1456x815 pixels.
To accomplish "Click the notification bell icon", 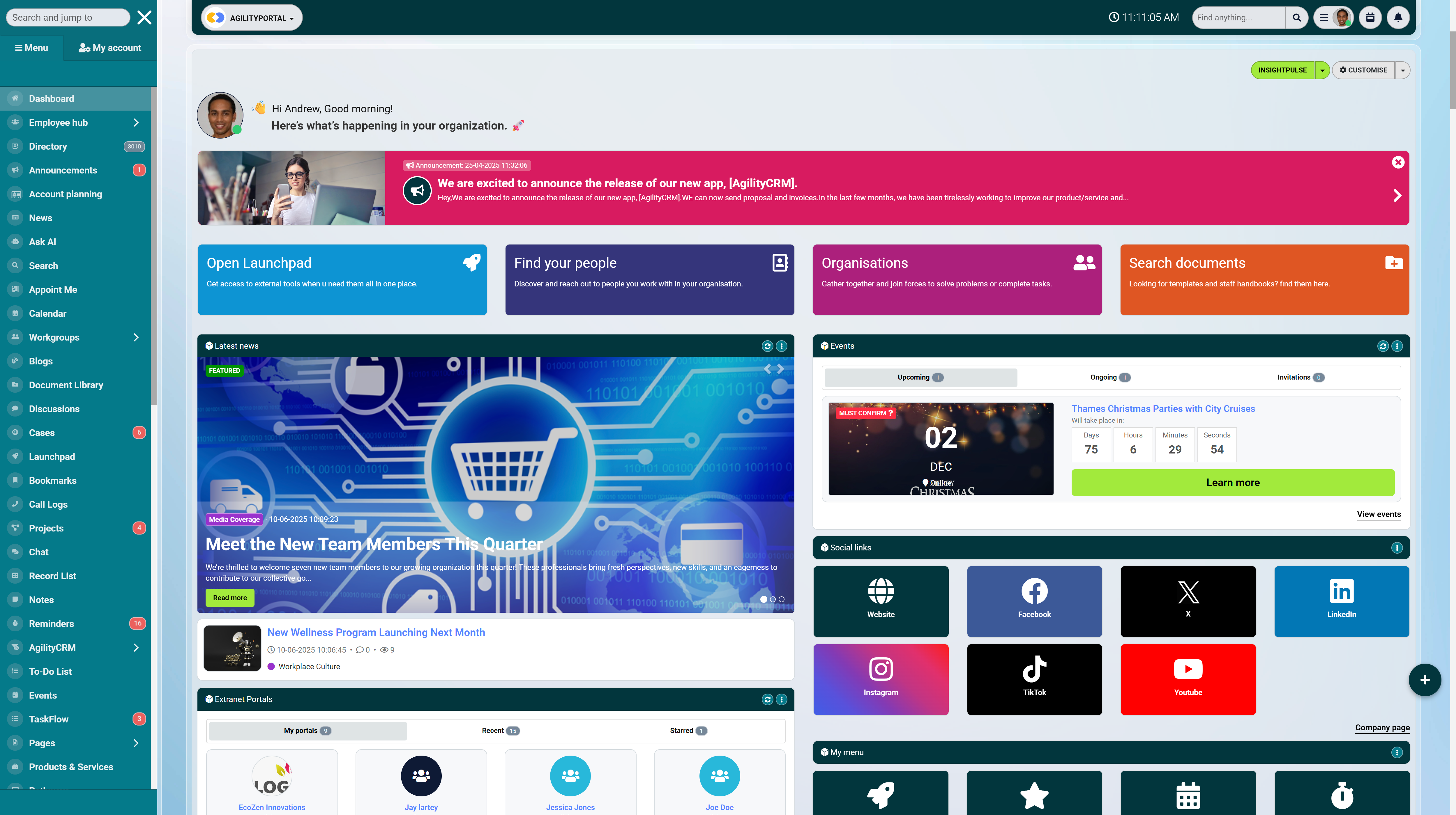I will coord(1398,17).
